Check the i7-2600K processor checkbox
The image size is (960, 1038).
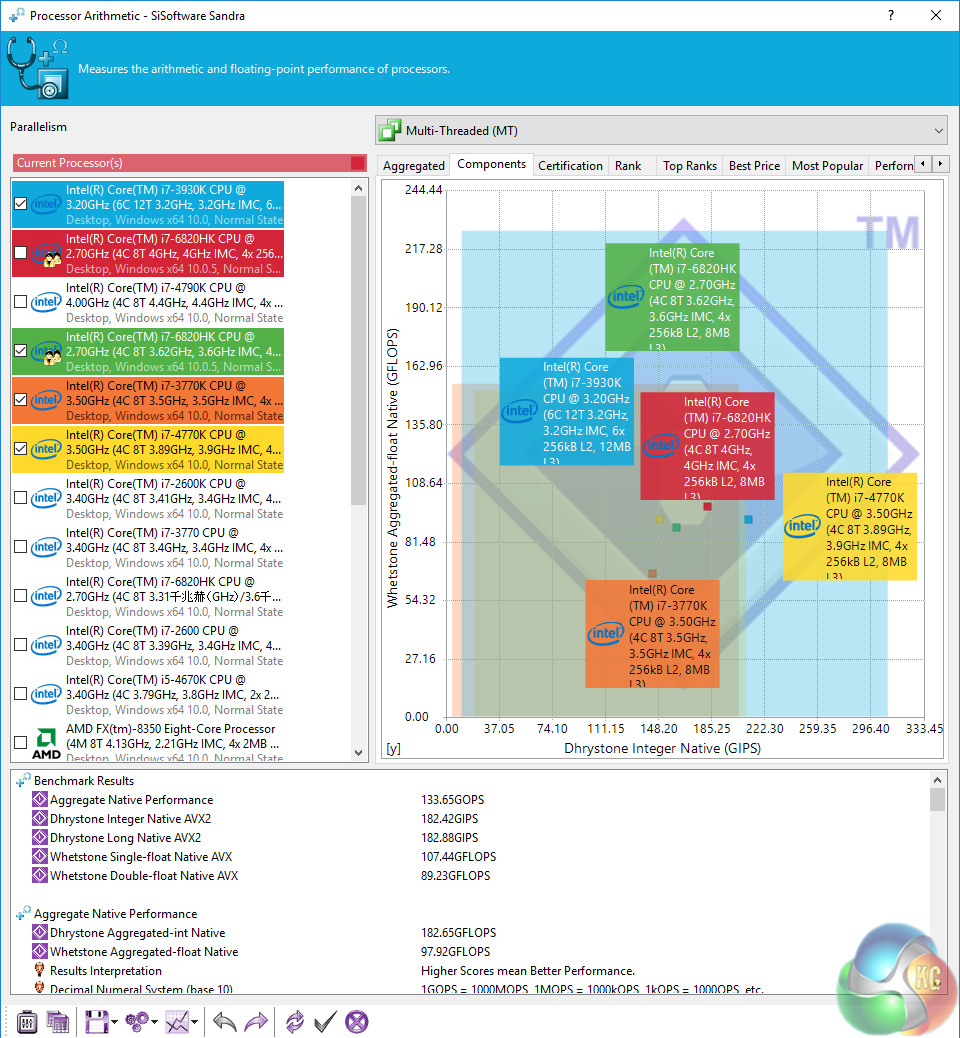(x=21, y=498)
